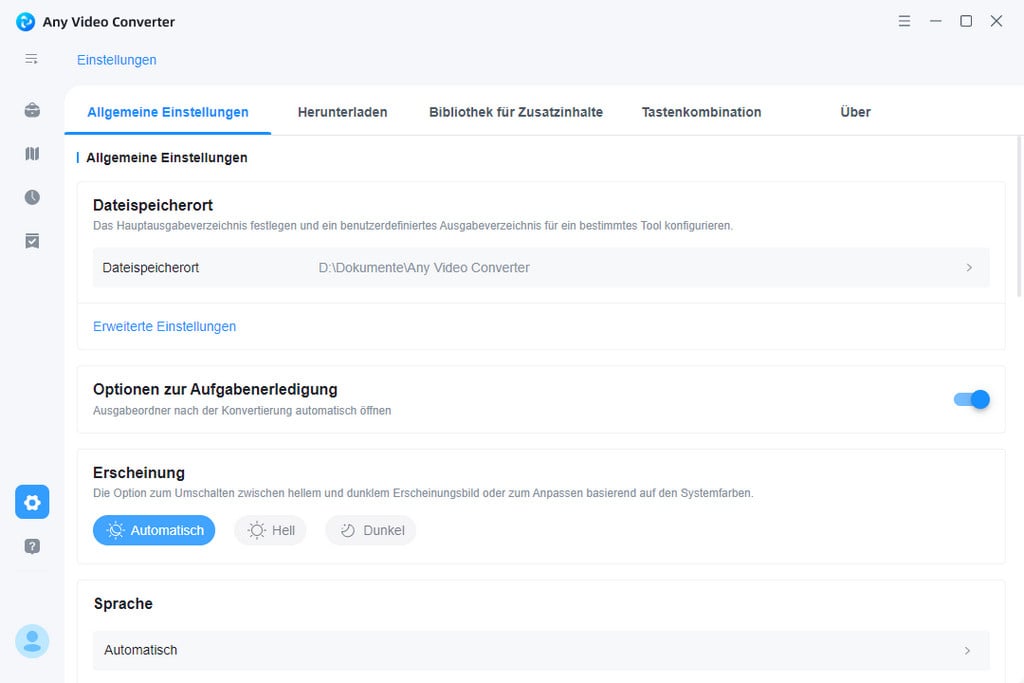Select the Hell appearance option

[x=270, y=530]
